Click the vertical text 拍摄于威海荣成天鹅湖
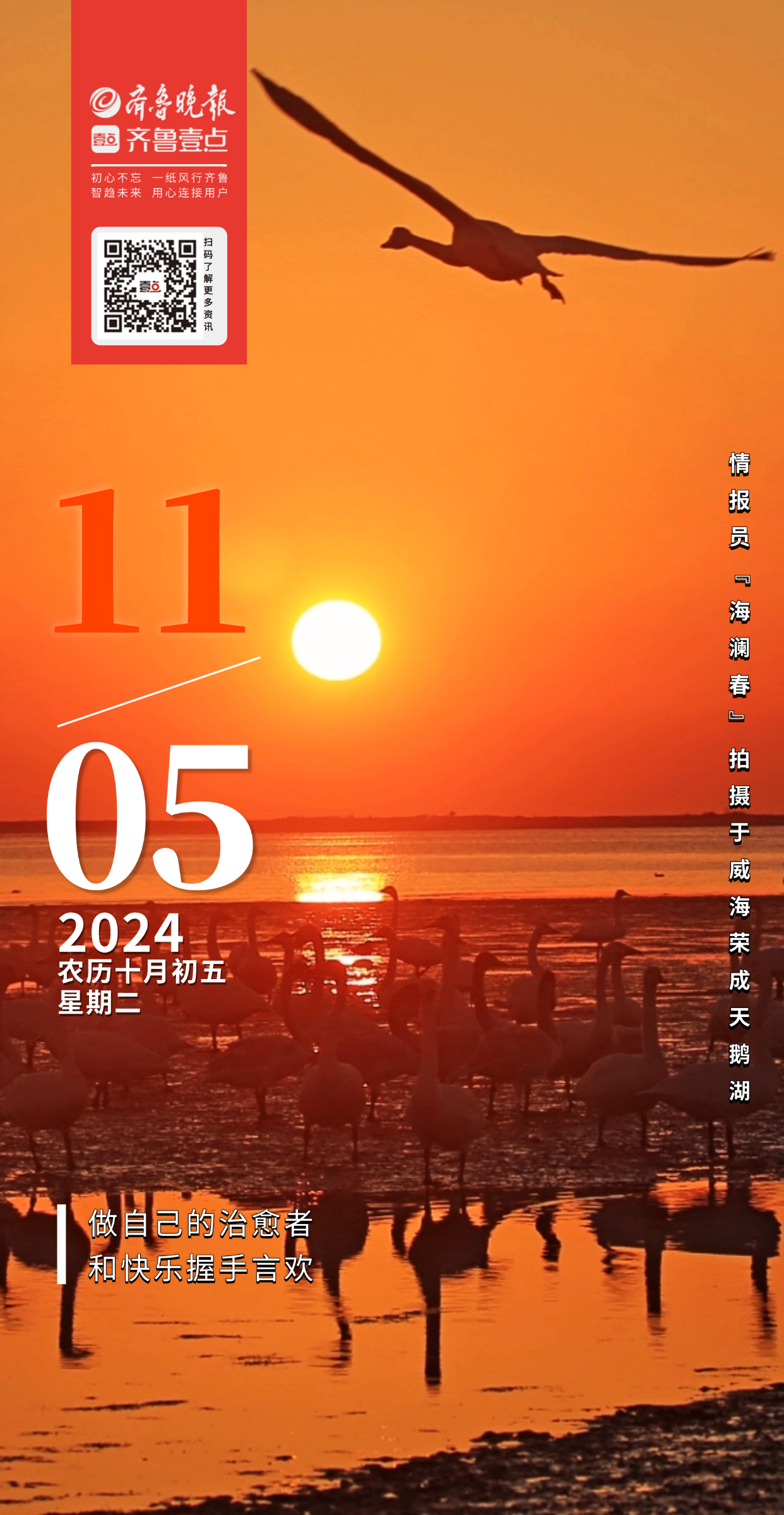The image size is (784, 1515). click(x=739, y=925)
